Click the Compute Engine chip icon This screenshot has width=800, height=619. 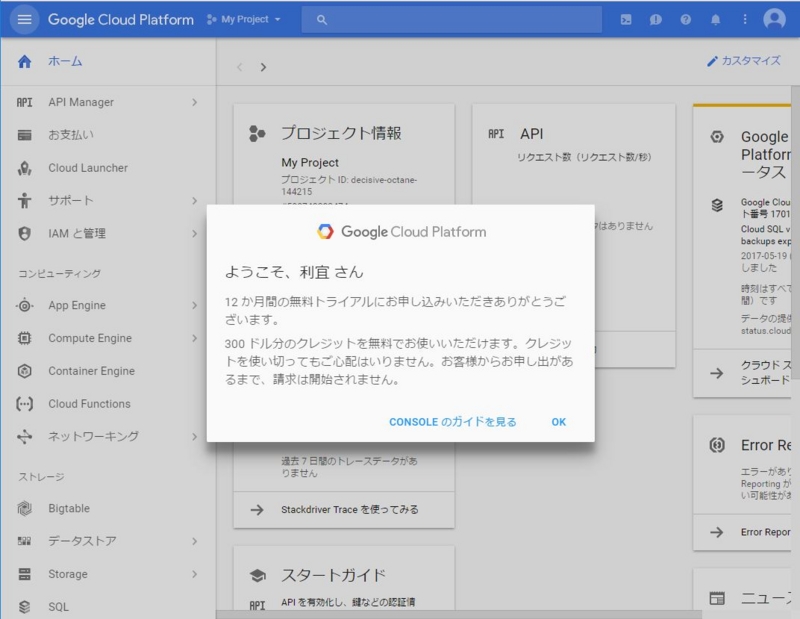[24, 338]
